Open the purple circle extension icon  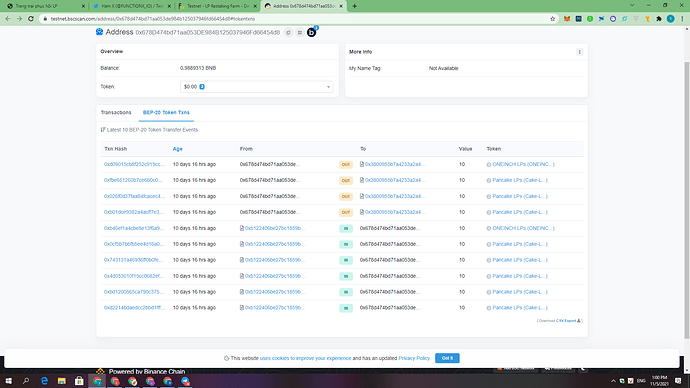click(613, 19)
